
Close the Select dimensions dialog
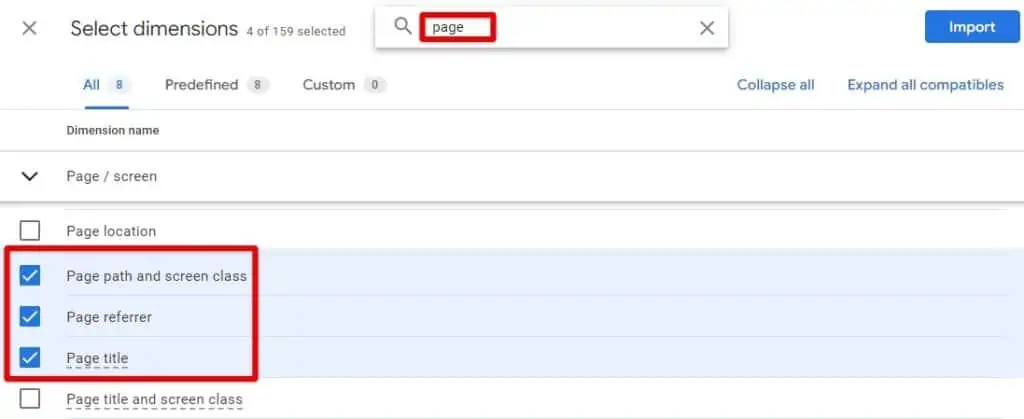[30, 28]
